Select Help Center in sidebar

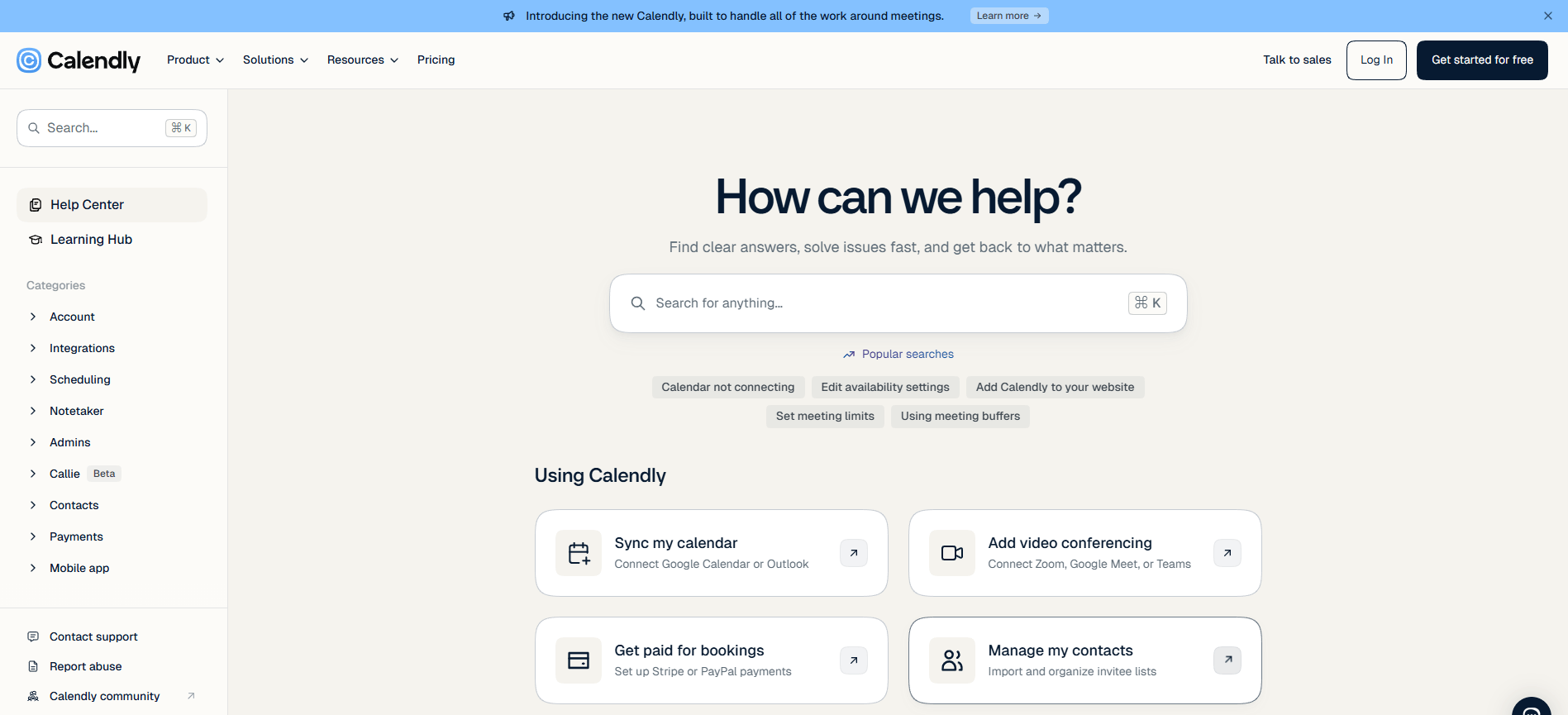point(112,205)
